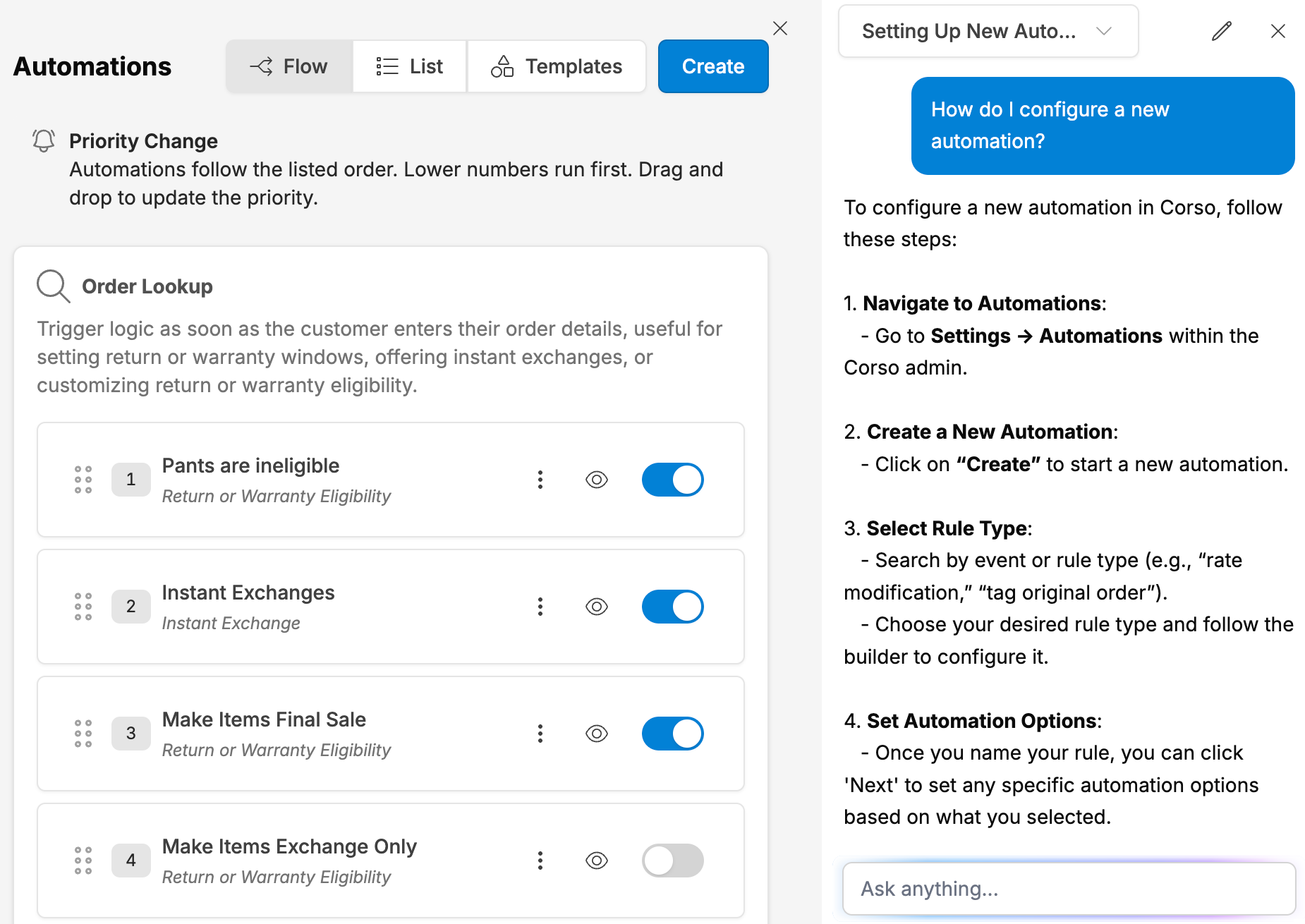Grab the drag handle for Make Items Final Sale

click(83, 734)
